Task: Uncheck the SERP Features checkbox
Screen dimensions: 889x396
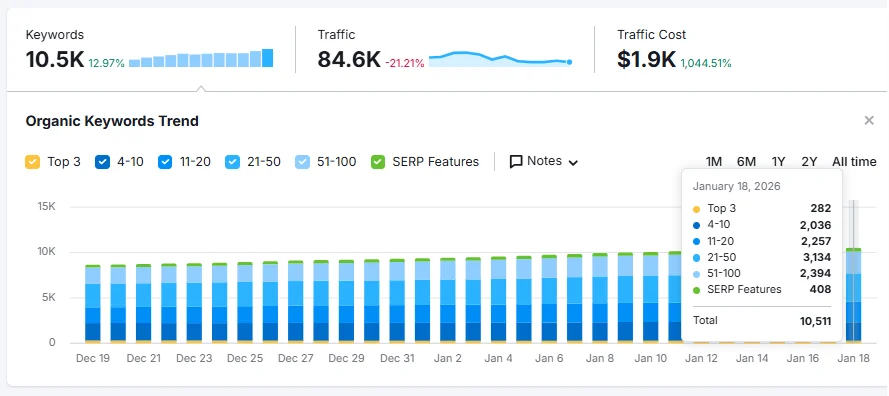Action: (378, 162)
